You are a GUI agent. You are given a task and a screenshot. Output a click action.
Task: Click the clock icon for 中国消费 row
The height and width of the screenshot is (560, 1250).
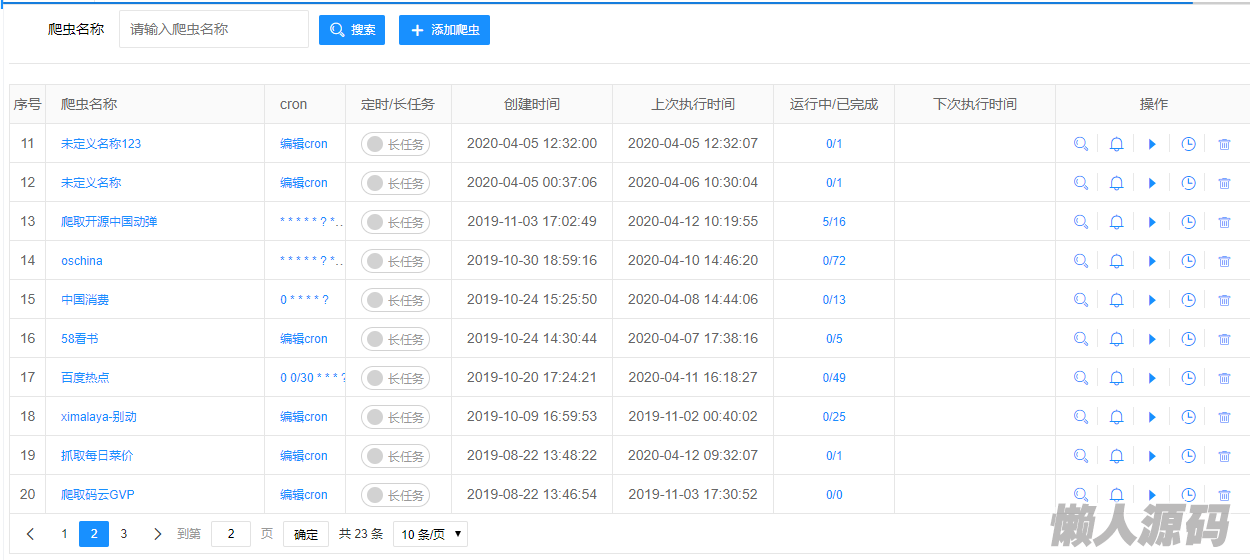click(1188, 300)
